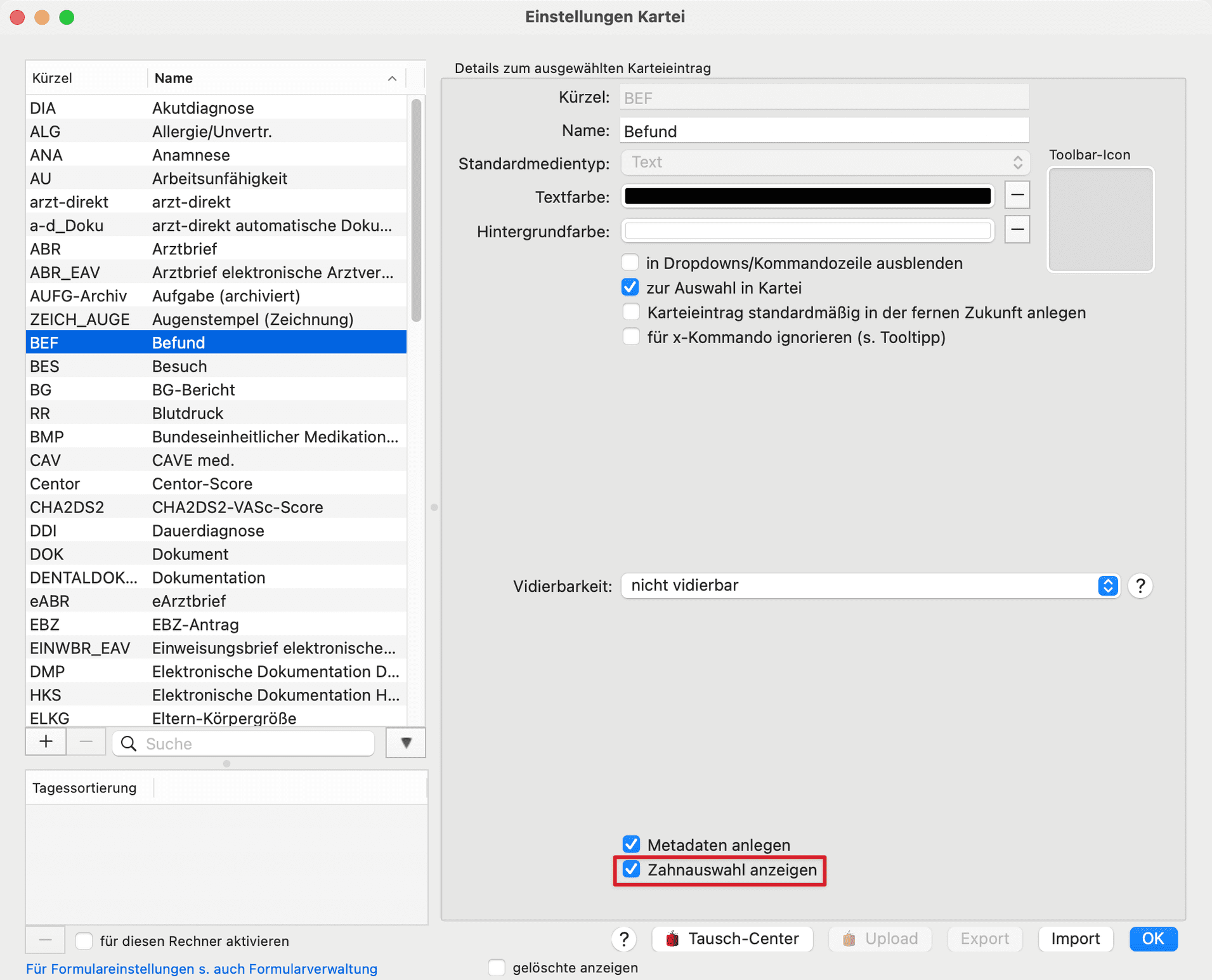The height and width of the screenshot is (980, 1212).
Task: Select the Eltern-Körpergröße (ELKG) row
Action: [x=216, y=718]
